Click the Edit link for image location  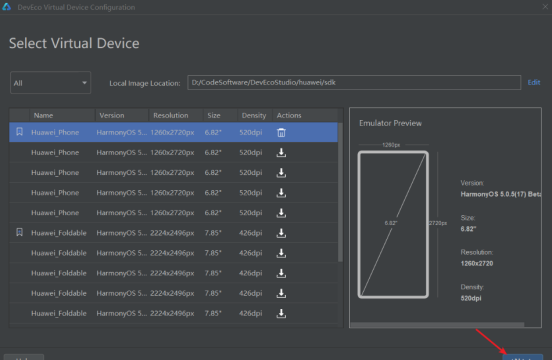pos(534,82)
